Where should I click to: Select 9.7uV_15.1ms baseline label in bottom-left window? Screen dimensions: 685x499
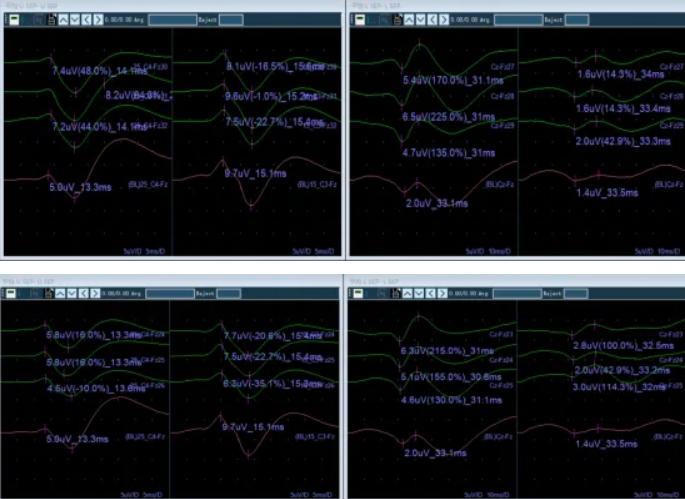pyautogui.click(x=253, y=427)
